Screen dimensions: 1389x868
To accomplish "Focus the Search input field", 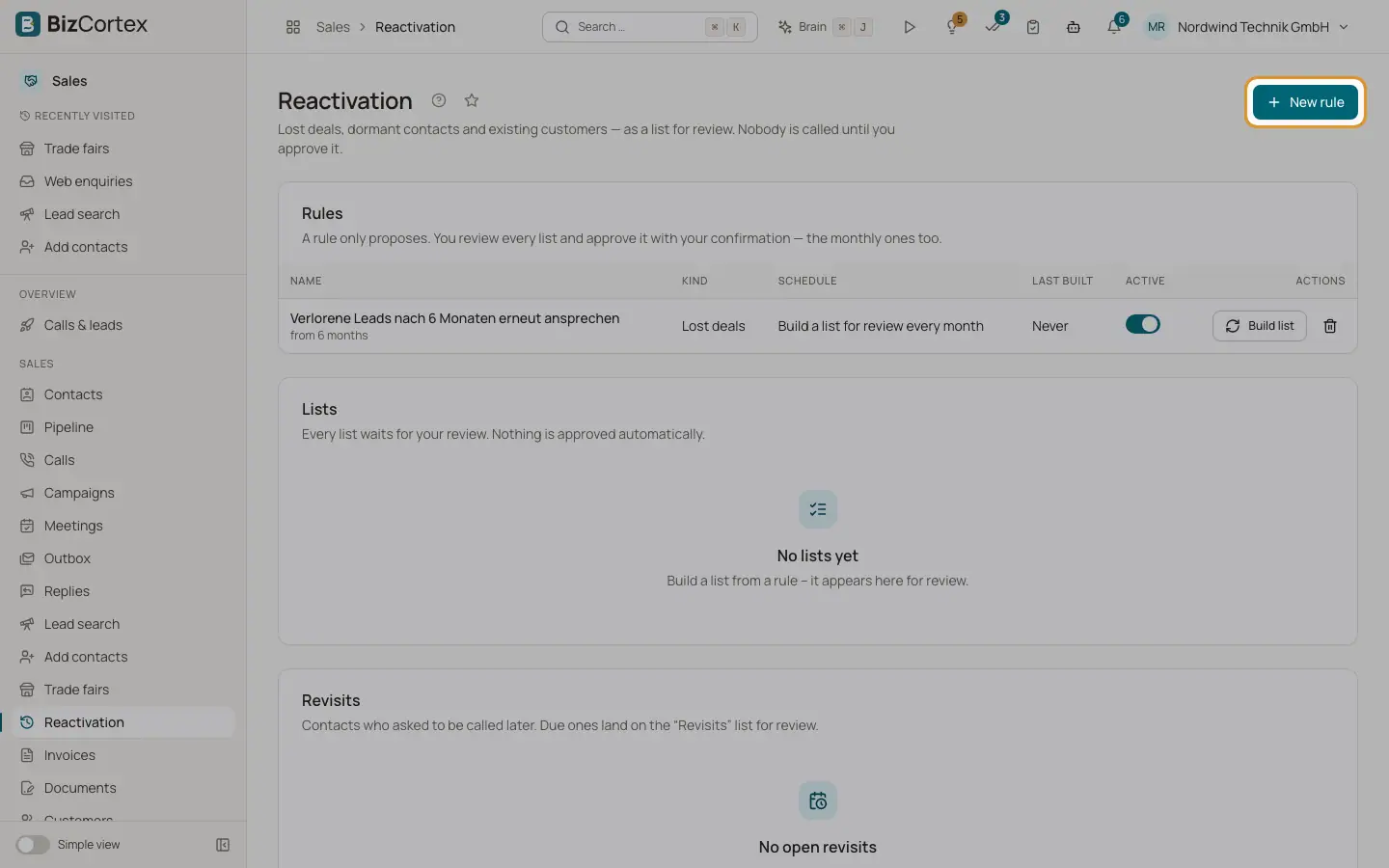I will coord(650,27).
